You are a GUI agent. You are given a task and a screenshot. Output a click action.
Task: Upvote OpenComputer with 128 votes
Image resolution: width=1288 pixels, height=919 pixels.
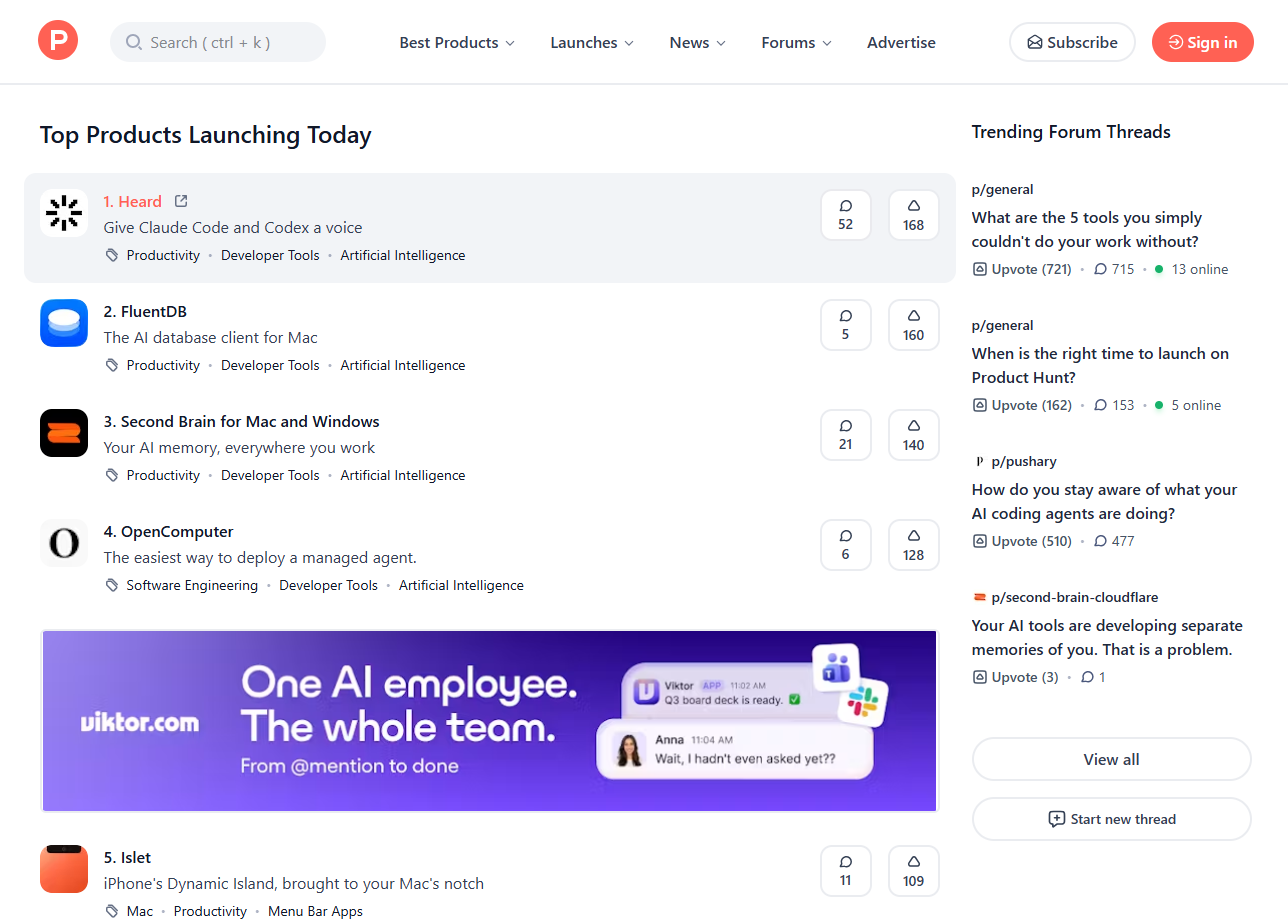pos(914,545)
